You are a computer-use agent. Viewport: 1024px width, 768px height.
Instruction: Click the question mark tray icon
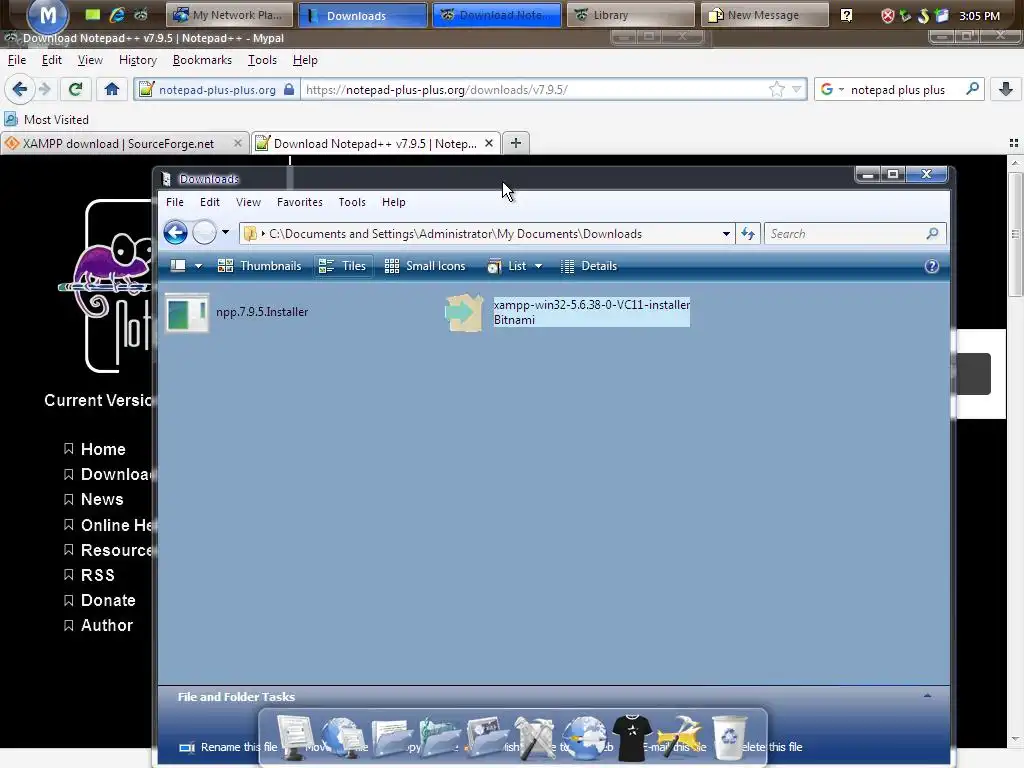pyautogui.click(x=846, y=15)
